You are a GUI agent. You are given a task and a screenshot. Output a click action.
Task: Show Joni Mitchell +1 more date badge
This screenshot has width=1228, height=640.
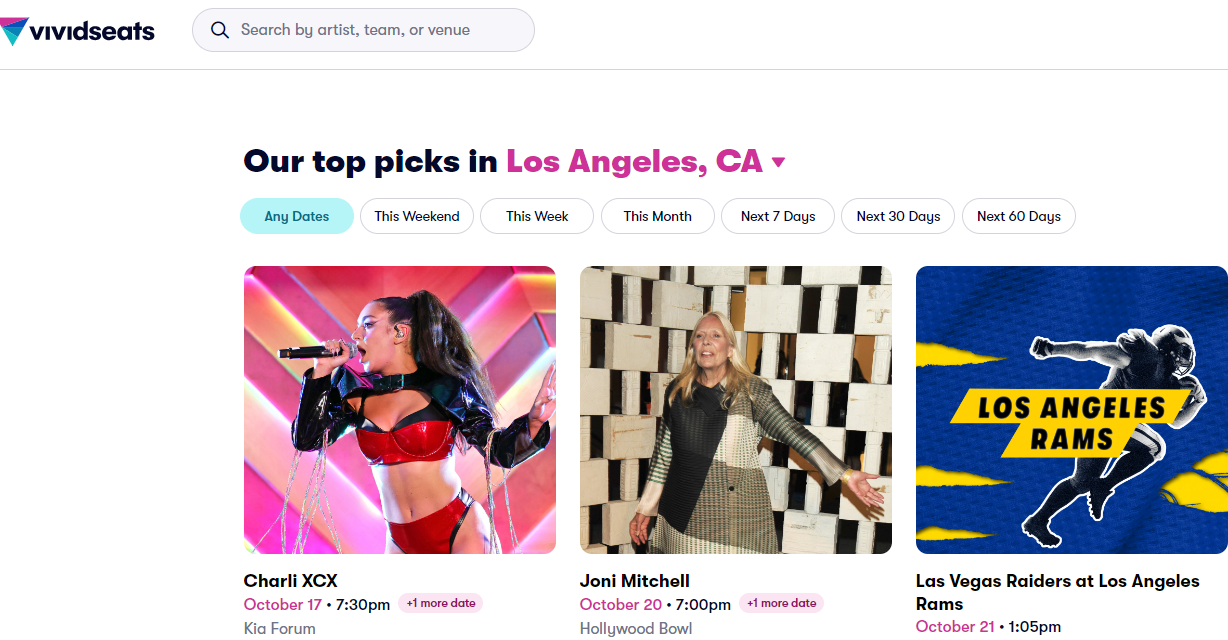[781, 604]
